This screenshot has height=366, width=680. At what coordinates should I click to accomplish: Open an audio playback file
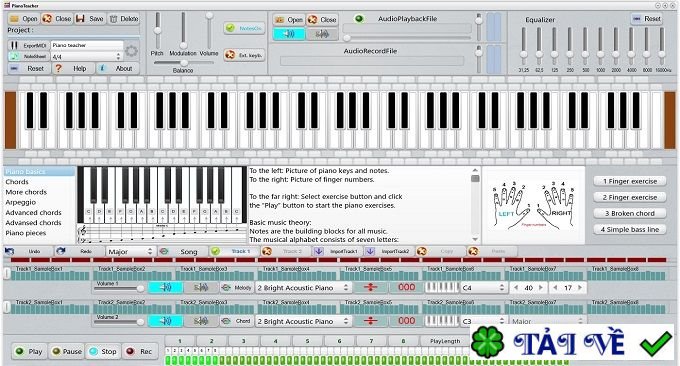click(x=288, y=20)
